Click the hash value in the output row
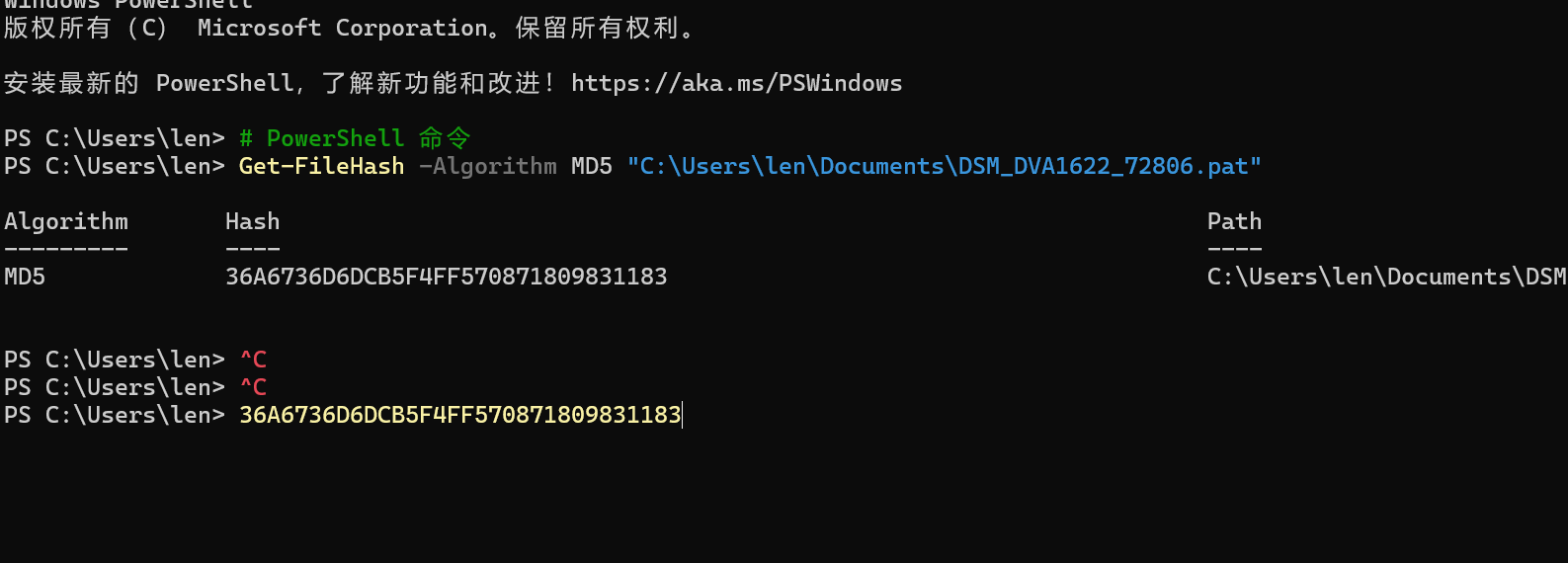 coord(446,277)
